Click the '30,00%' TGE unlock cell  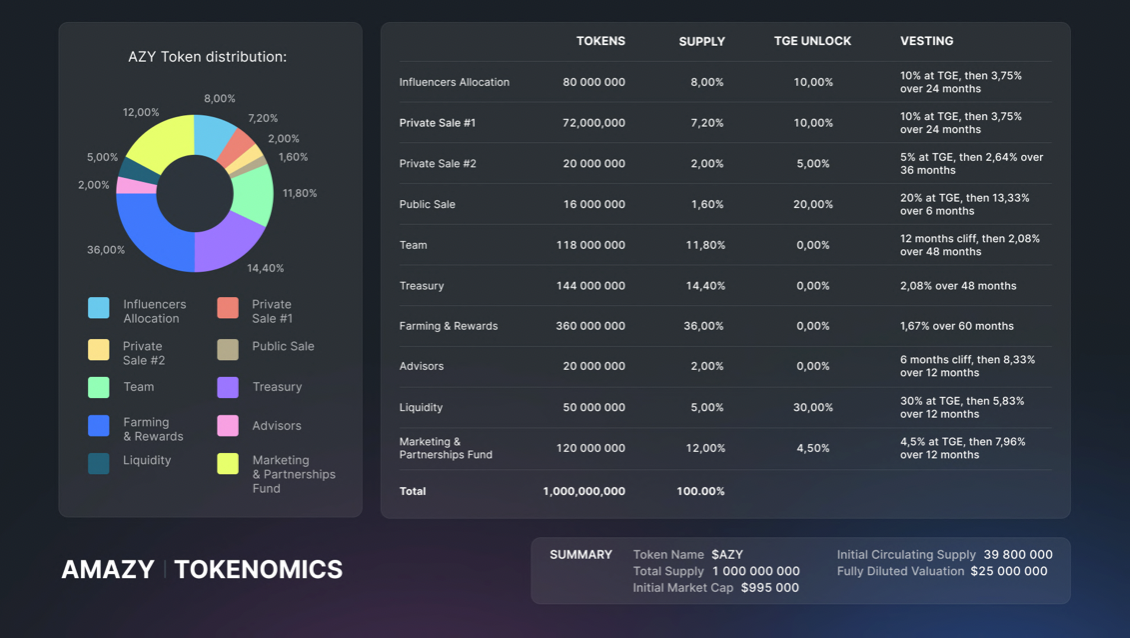coord(813,407)
